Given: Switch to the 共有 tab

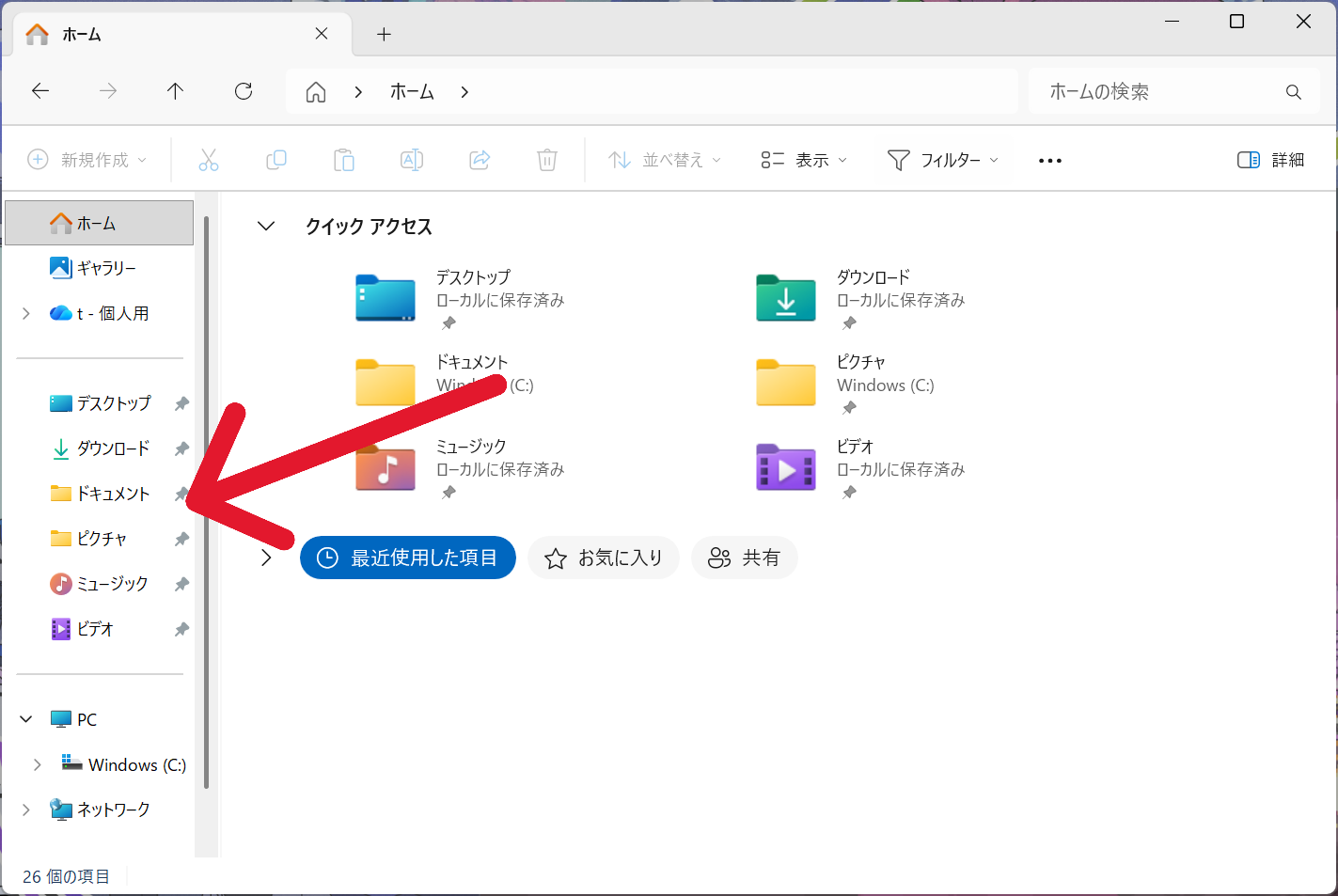Looking at the screenshot, I should tap(744, 558).
